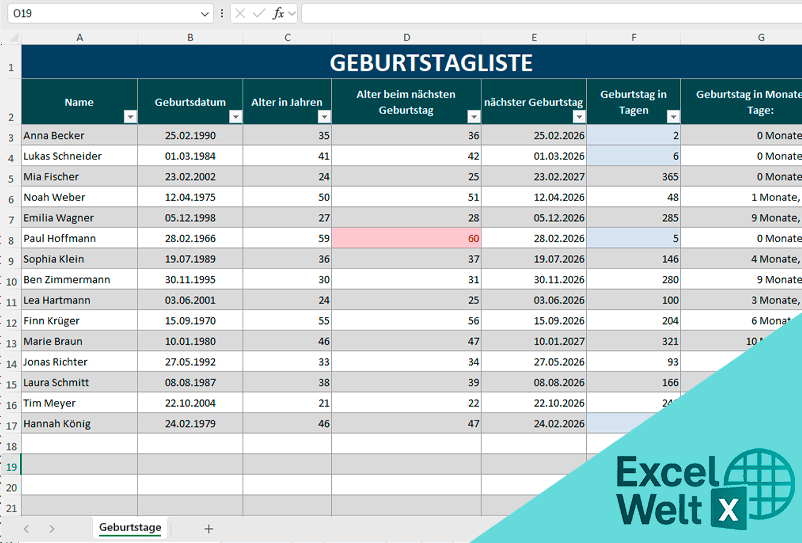Open the Geburtsdatum column filter dropdown

235,117
